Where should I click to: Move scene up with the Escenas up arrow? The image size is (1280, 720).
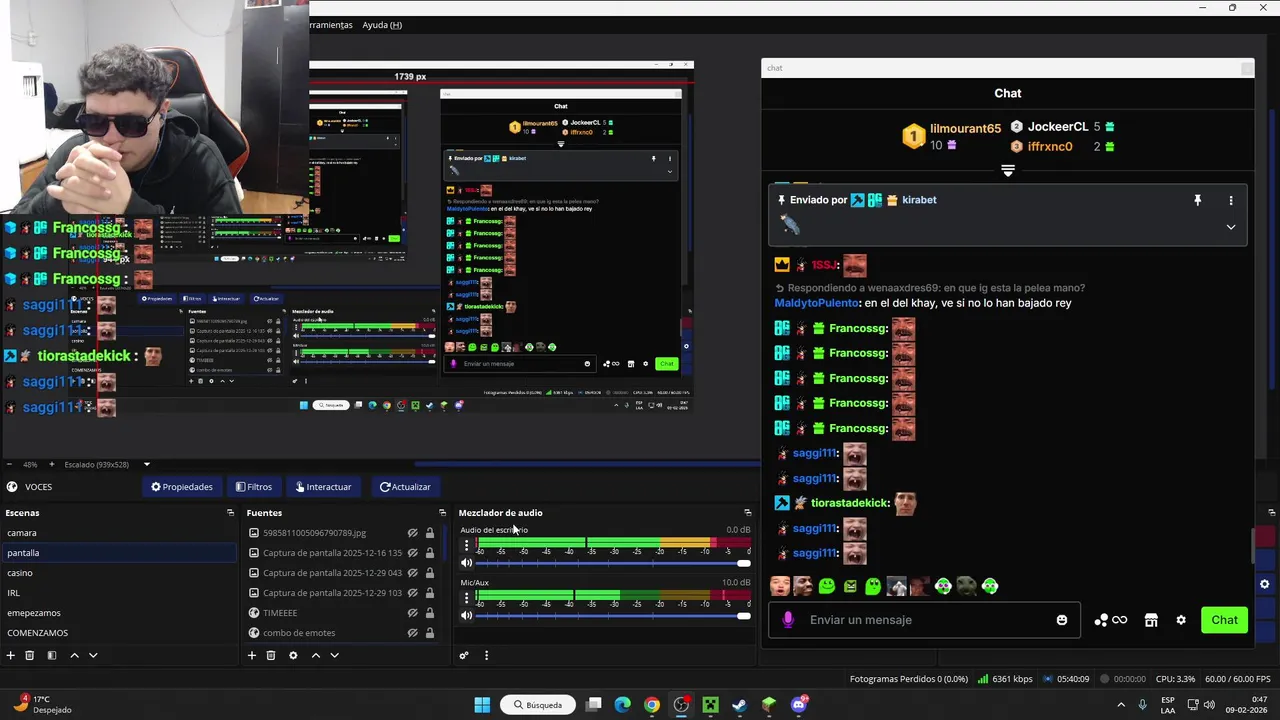(74, 655)
